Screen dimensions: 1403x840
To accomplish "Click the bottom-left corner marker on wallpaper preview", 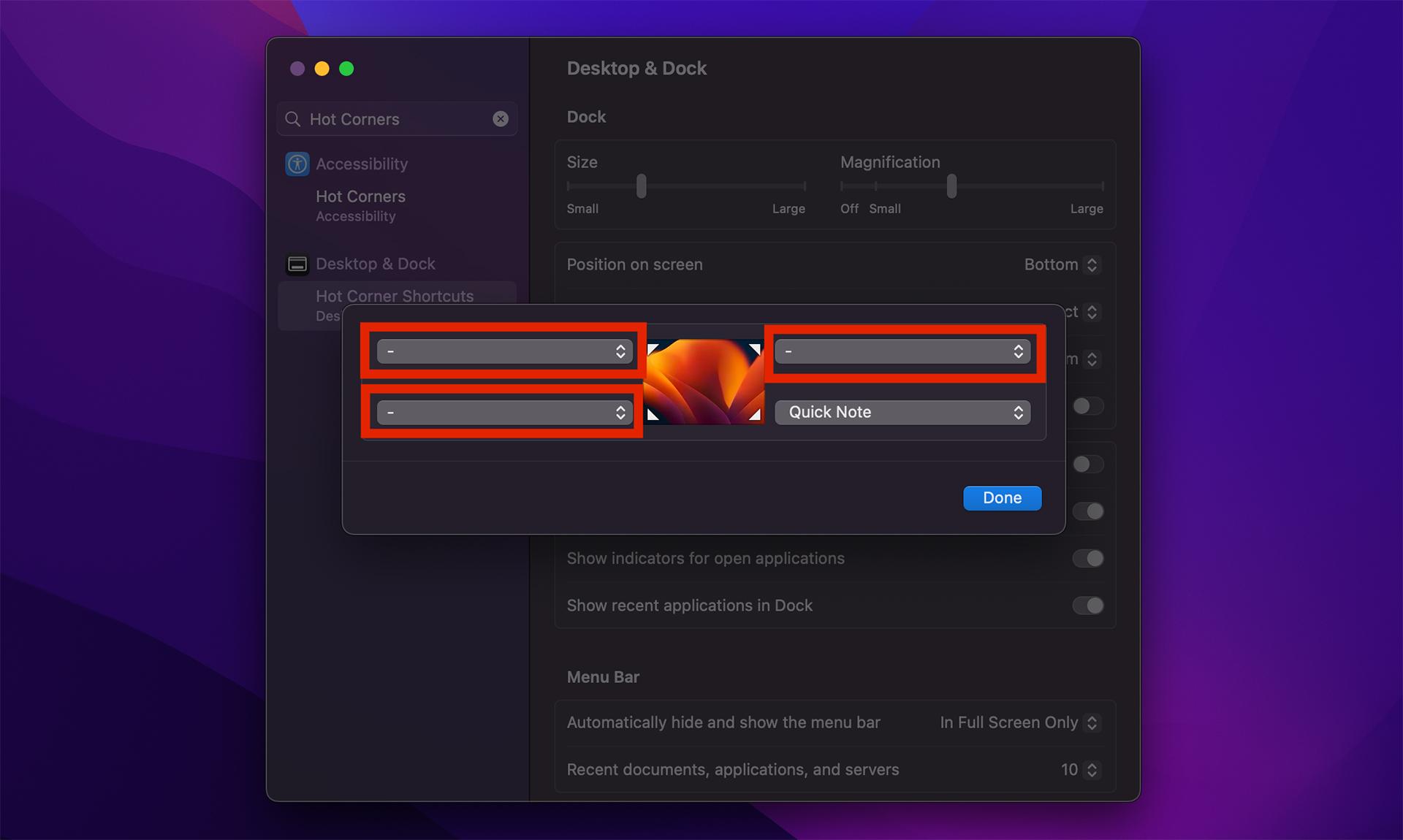I will (653, 415).
